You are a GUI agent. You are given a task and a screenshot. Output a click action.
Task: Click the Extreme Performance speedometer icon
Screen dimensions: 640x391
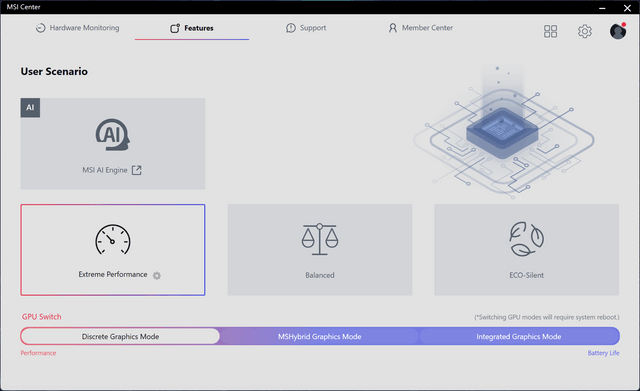pos(113,240)
